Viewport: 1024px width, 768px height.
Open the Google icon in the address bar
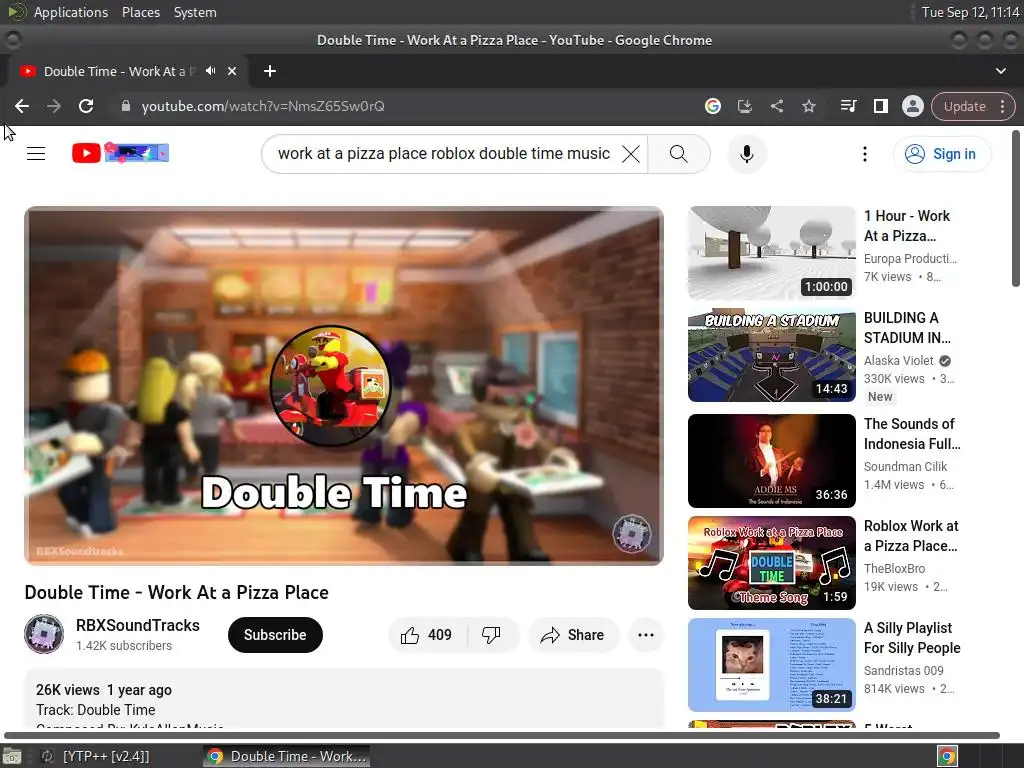(x=712, y=106)
